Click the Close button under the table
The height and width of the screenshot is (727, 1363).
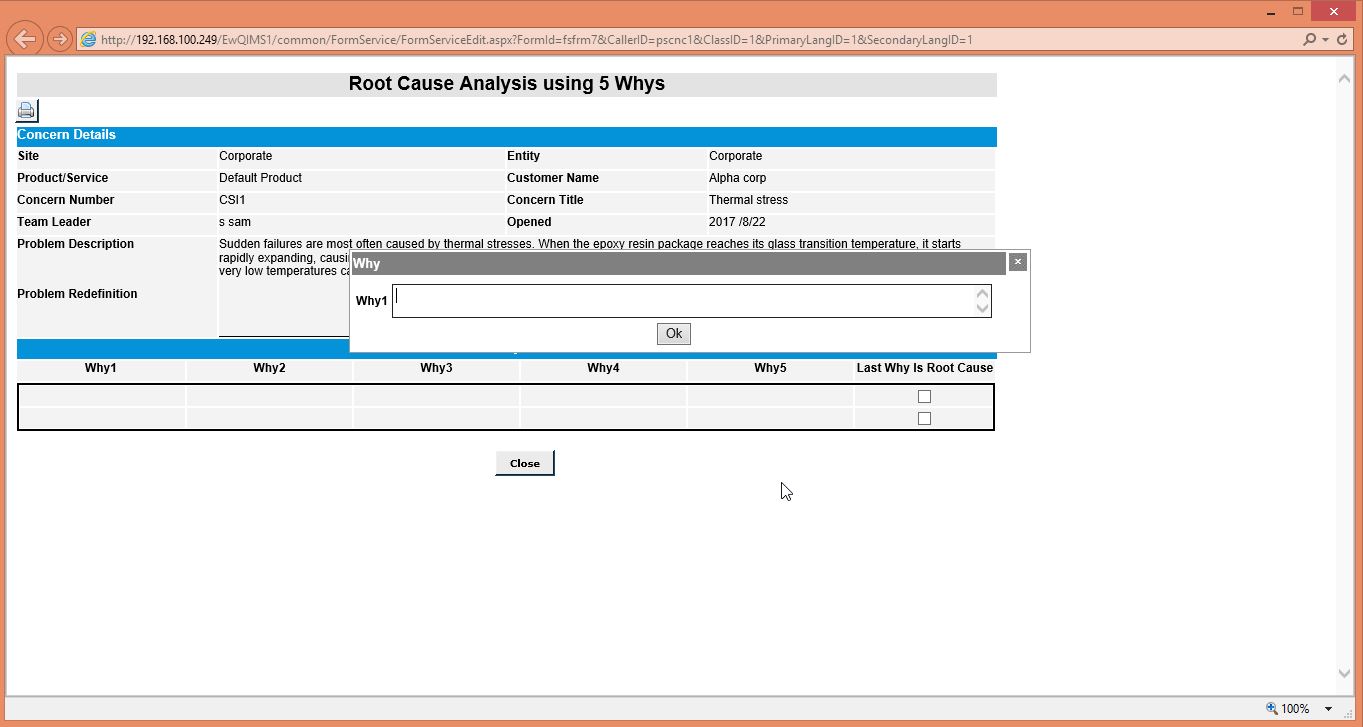524,463
